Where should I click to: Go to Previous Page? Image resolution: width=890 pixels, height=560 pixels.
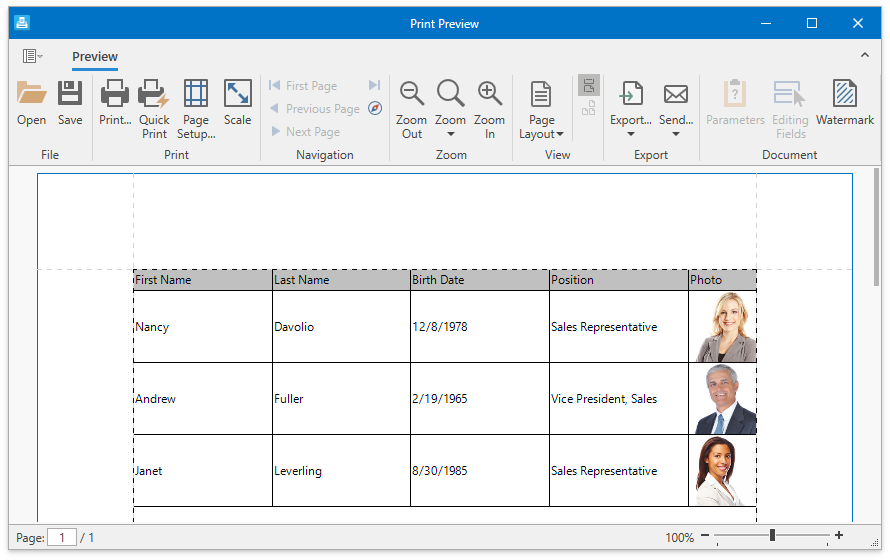pyautogui.click(x=314, y=108)
